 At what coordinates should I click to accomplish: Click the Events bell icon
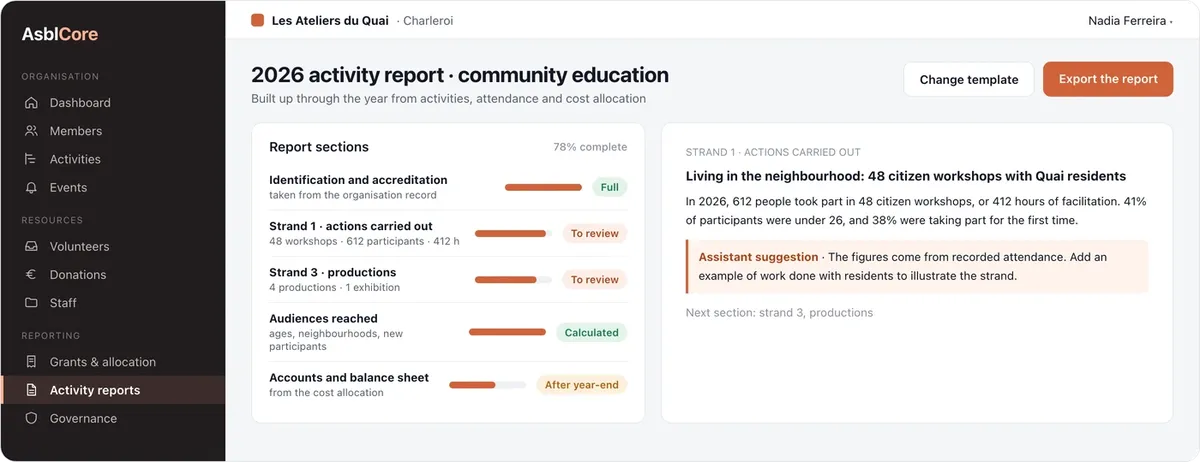coord(31,187)
